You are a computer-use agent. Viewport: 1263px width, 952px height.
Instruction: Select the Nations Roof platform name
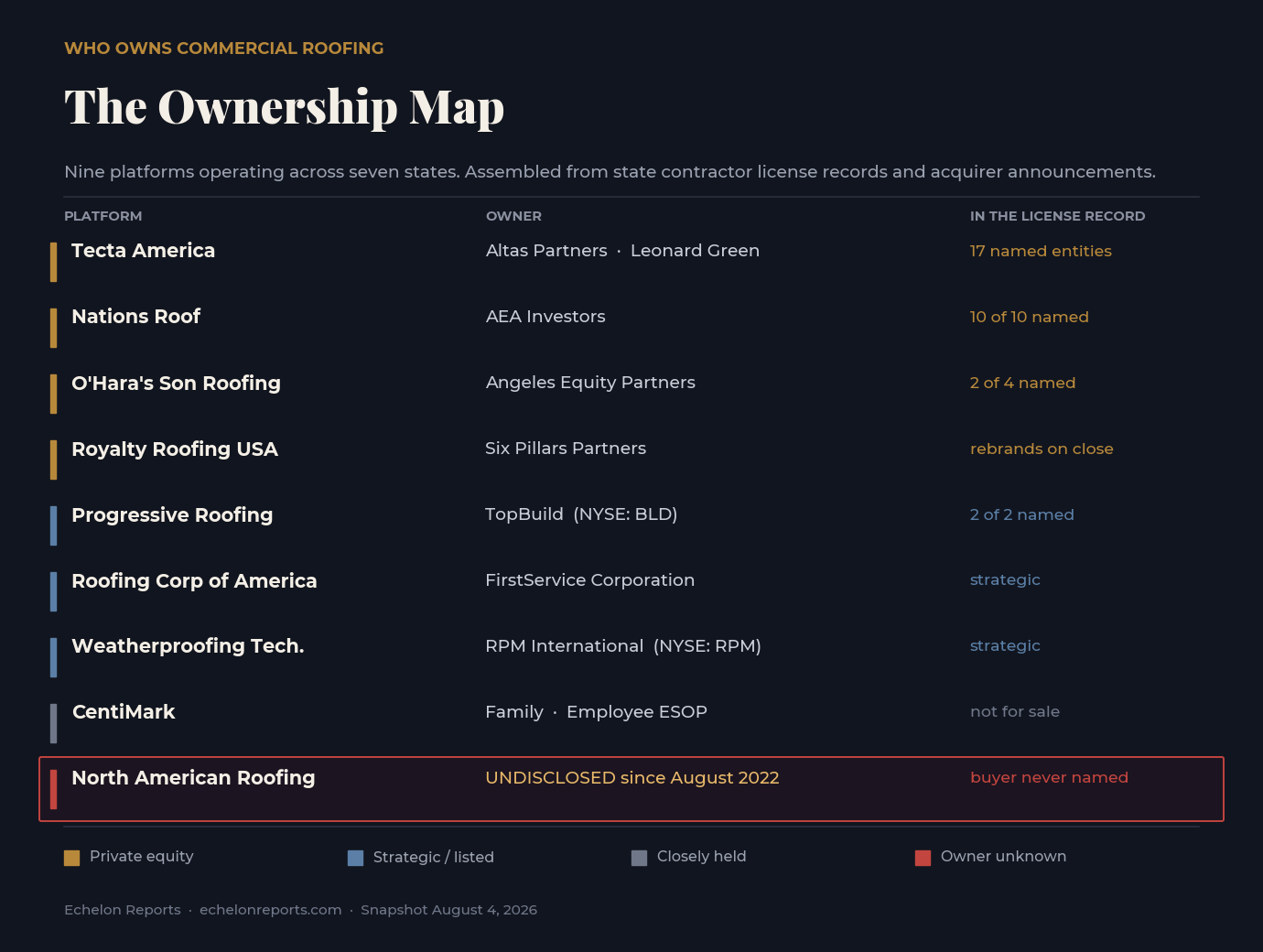pos(135,317)
